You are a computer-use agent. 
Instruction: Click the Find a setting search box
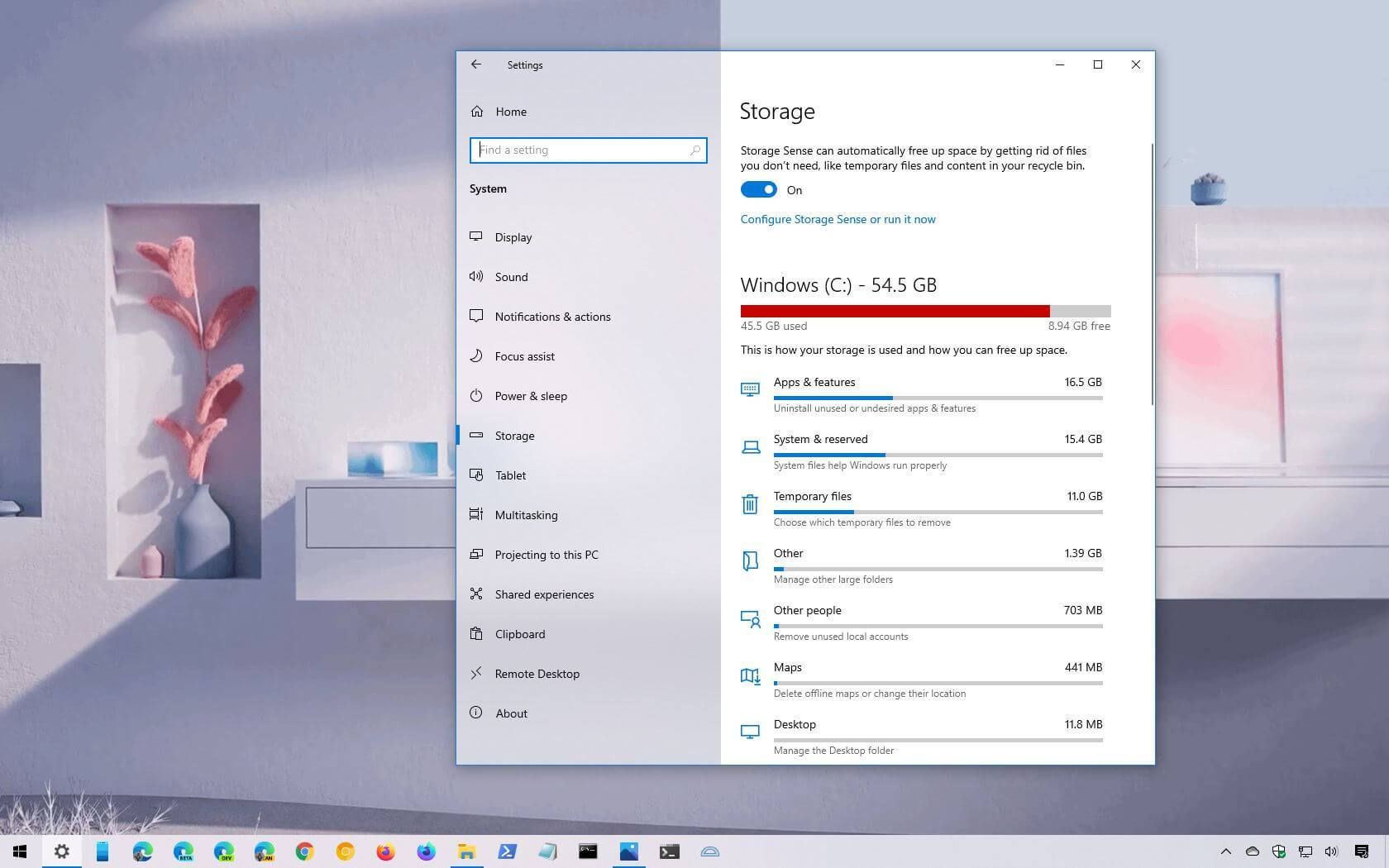click(583, 150)
